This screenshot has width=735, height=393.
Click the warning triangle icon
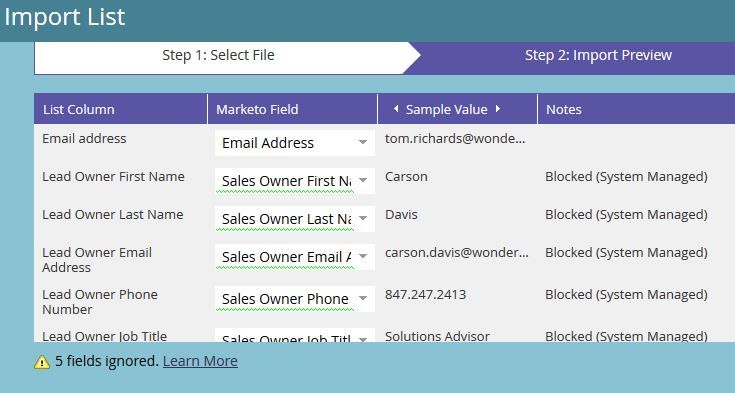[42, 362]
